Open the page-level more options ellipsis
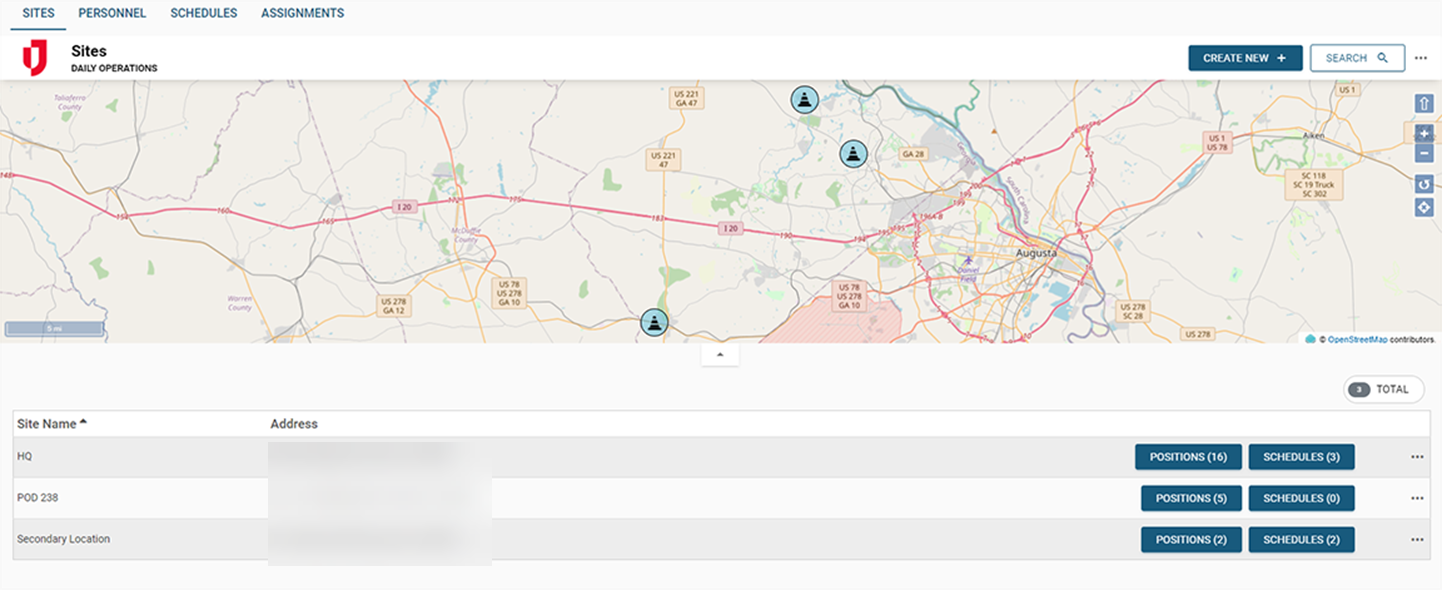 1421,58
